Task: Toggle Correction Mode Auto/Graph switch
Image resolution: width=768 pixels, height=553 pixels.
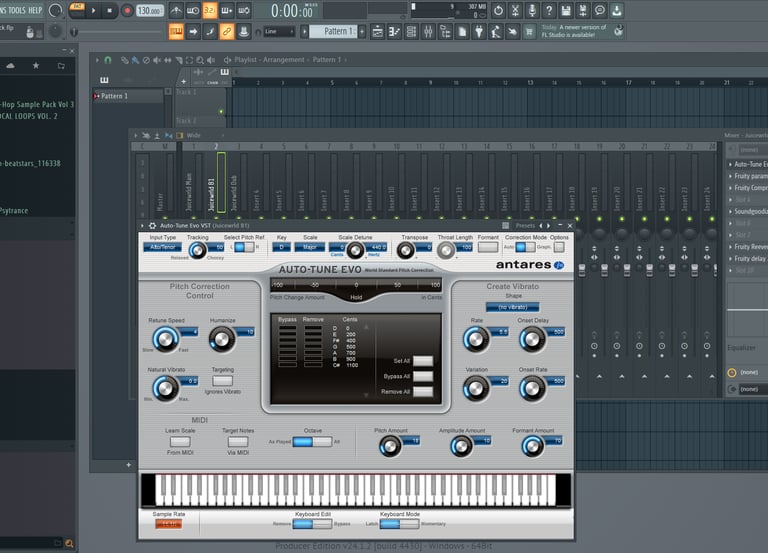Action: pos(525,247)
